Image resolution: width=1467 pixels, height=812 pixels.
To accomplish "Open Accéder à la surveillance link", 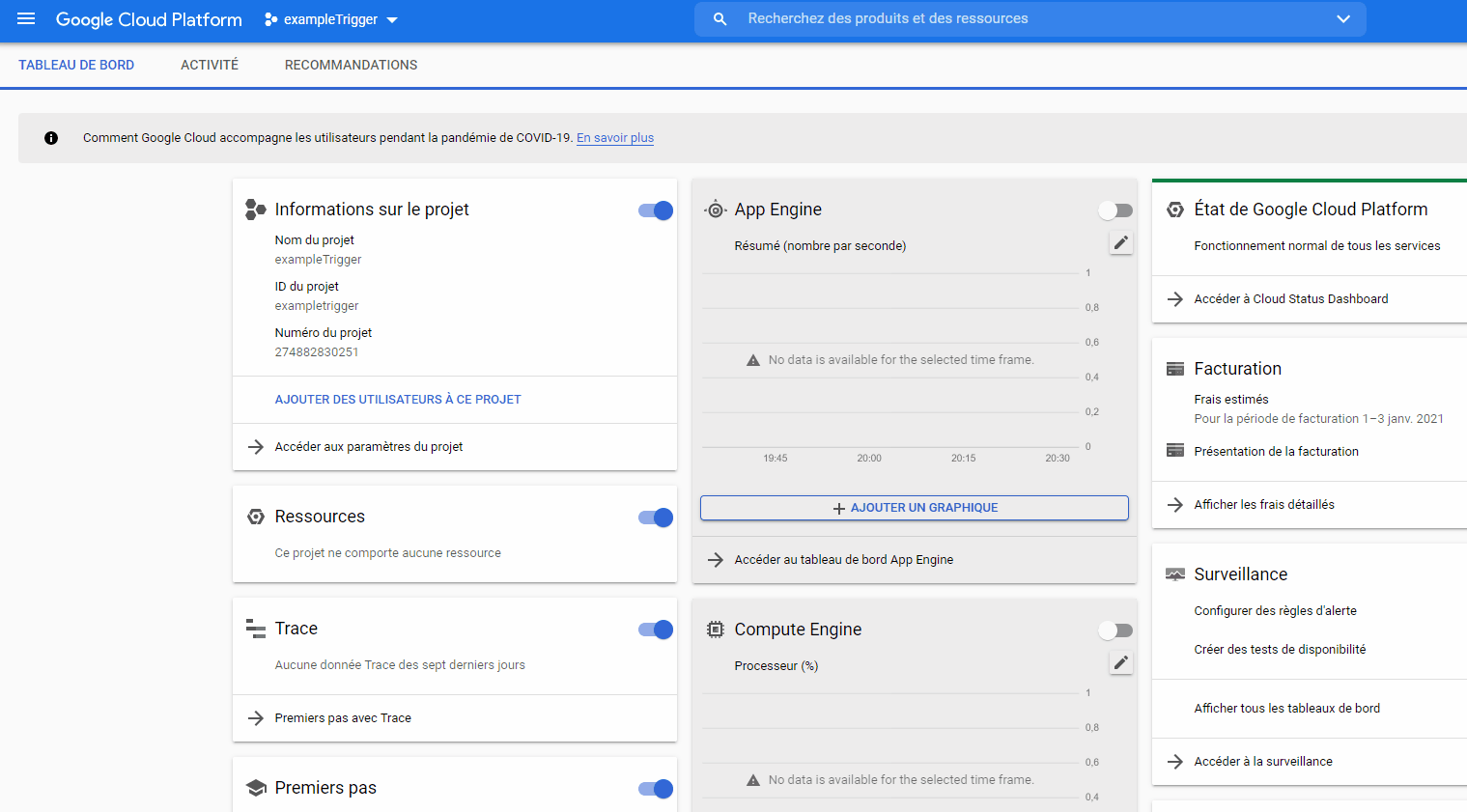I will [1263, 762].
